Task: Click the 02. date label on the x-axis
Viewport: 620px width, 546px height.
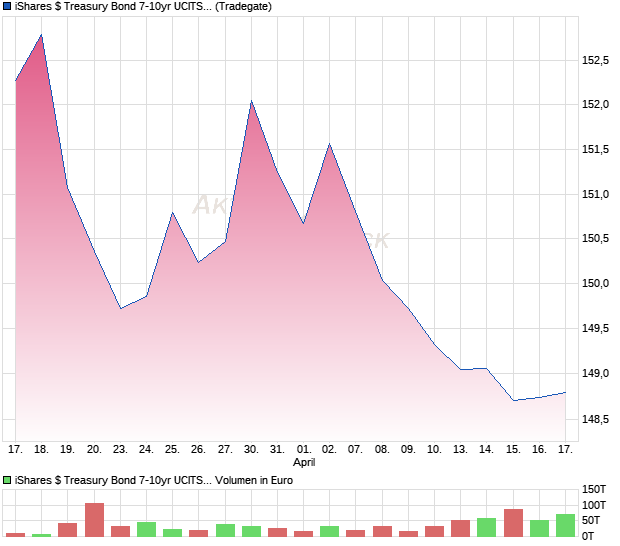Action: click(329, 450)
